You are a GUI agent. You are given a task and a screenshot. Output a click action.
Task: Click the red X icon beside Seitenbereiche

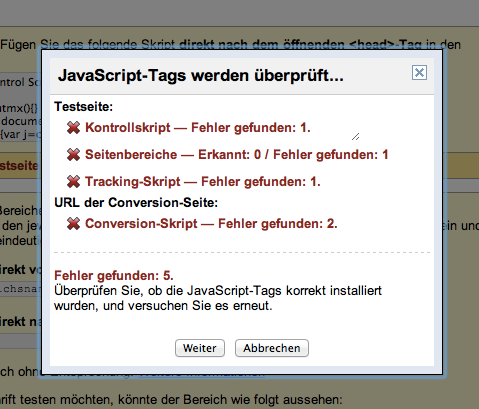coord(73,155)
